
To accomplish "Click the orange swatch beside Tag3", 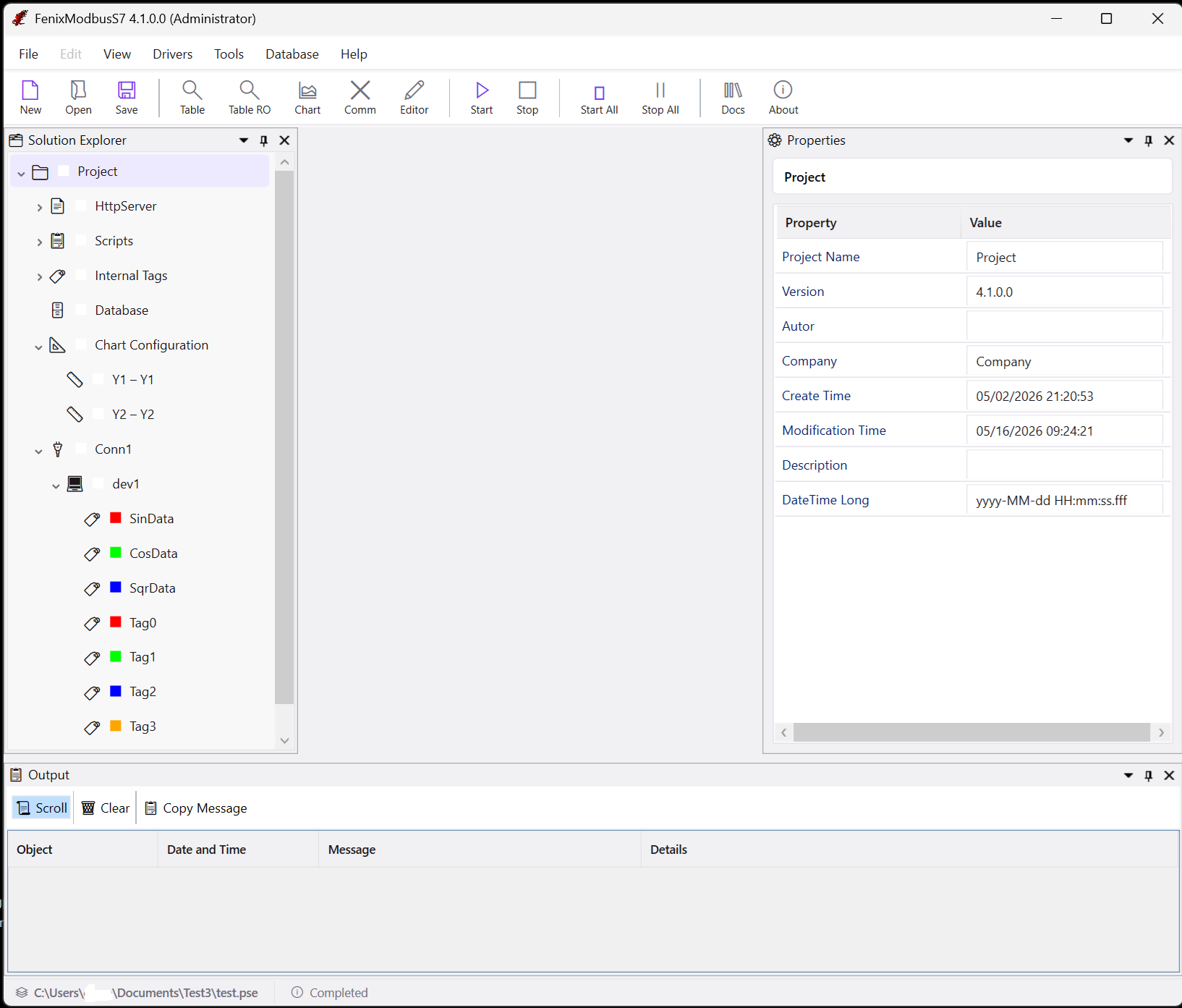I will 116,726.
